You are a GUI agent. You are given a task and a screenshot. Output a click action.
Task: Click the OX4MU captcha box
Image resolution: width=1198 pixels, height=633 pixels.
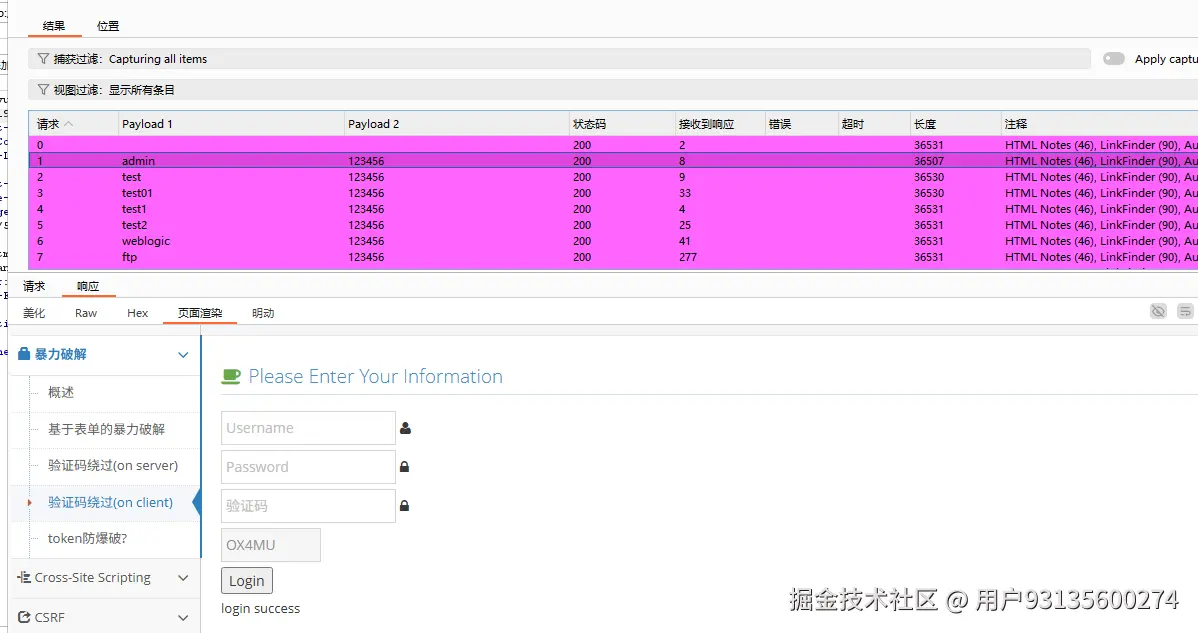270,544
